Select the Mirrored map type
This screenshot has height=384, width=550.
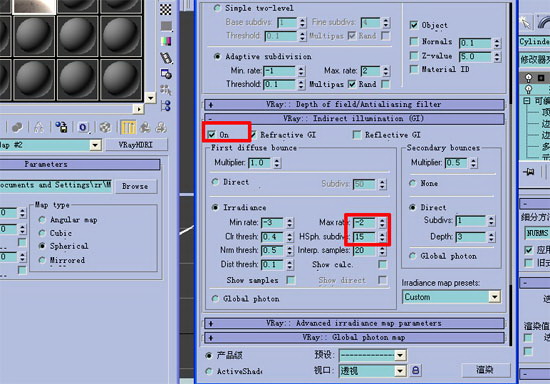pos(42,260)
